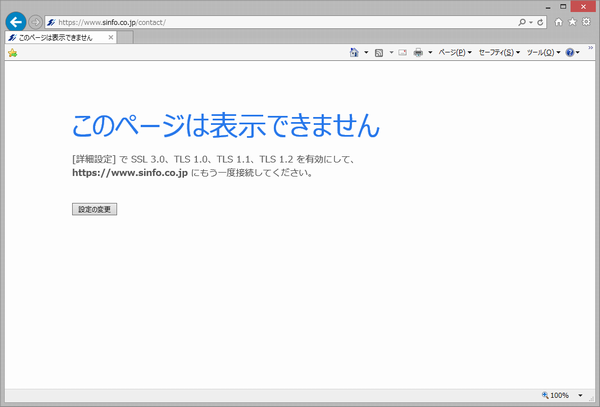Viewport: 600px width, 407px height.
Task: Click the Help question mark icon
Action: [x=570, y=52]
